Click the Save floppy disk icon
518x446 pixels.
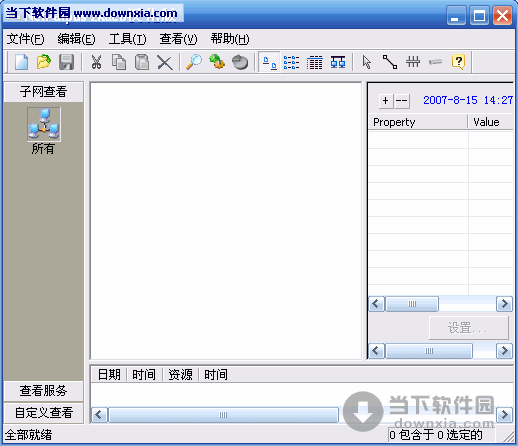tap(66, 62)
